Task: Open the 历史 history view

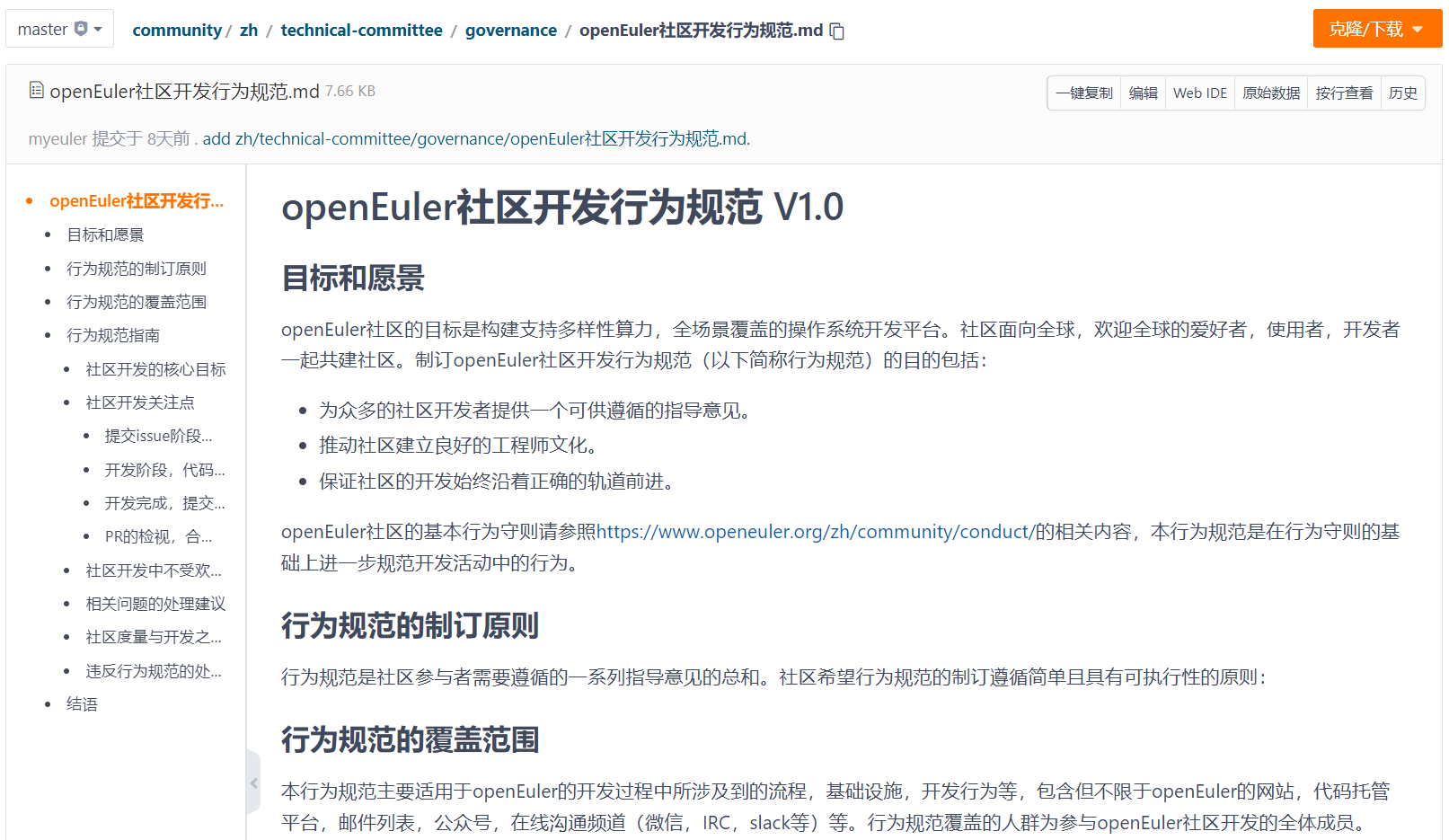Action: 1402,93
